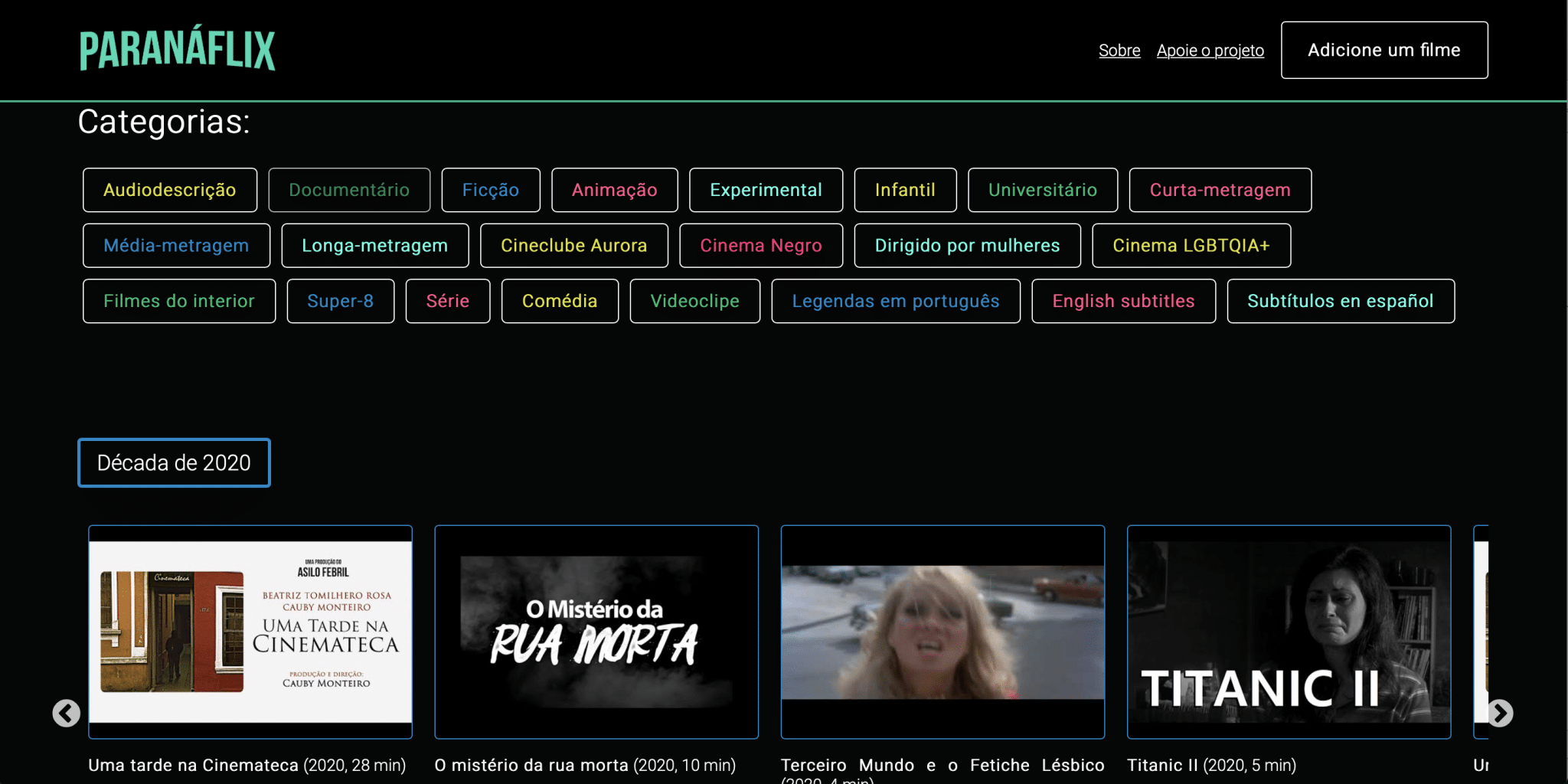Open Uma tarde na Cinemateca thumbnail
1568x784 pixels.
point(250,632)
